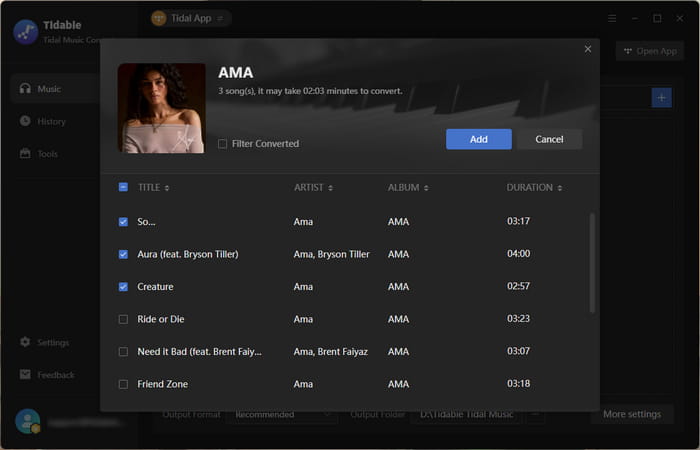Click the Output Folder path field
The height and width of the screenshot is (450, 700).
(x=466, y=414)
